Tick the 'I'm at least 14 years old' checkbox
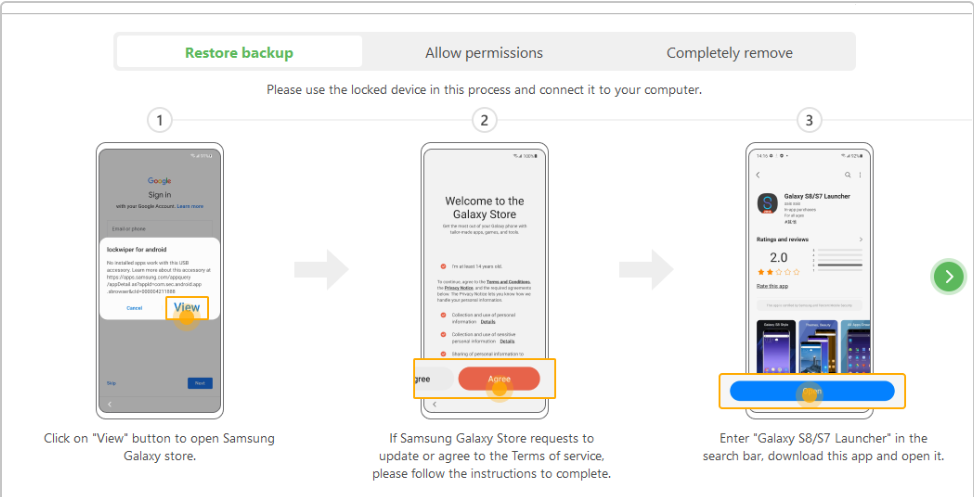The image size is (974, 497). click(443, 266)
